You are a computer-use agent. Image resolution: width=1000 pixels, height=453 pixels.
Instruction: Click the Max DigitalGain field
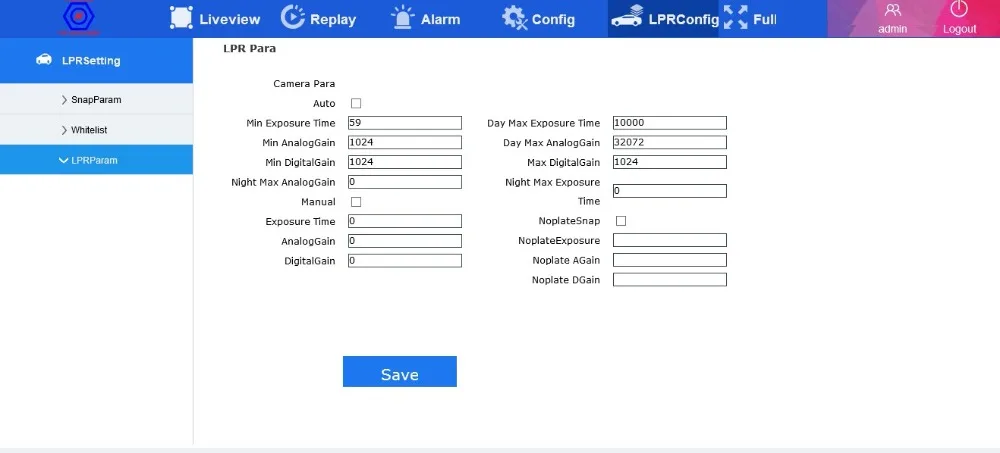pyautogui.click(x=670, y=162)
